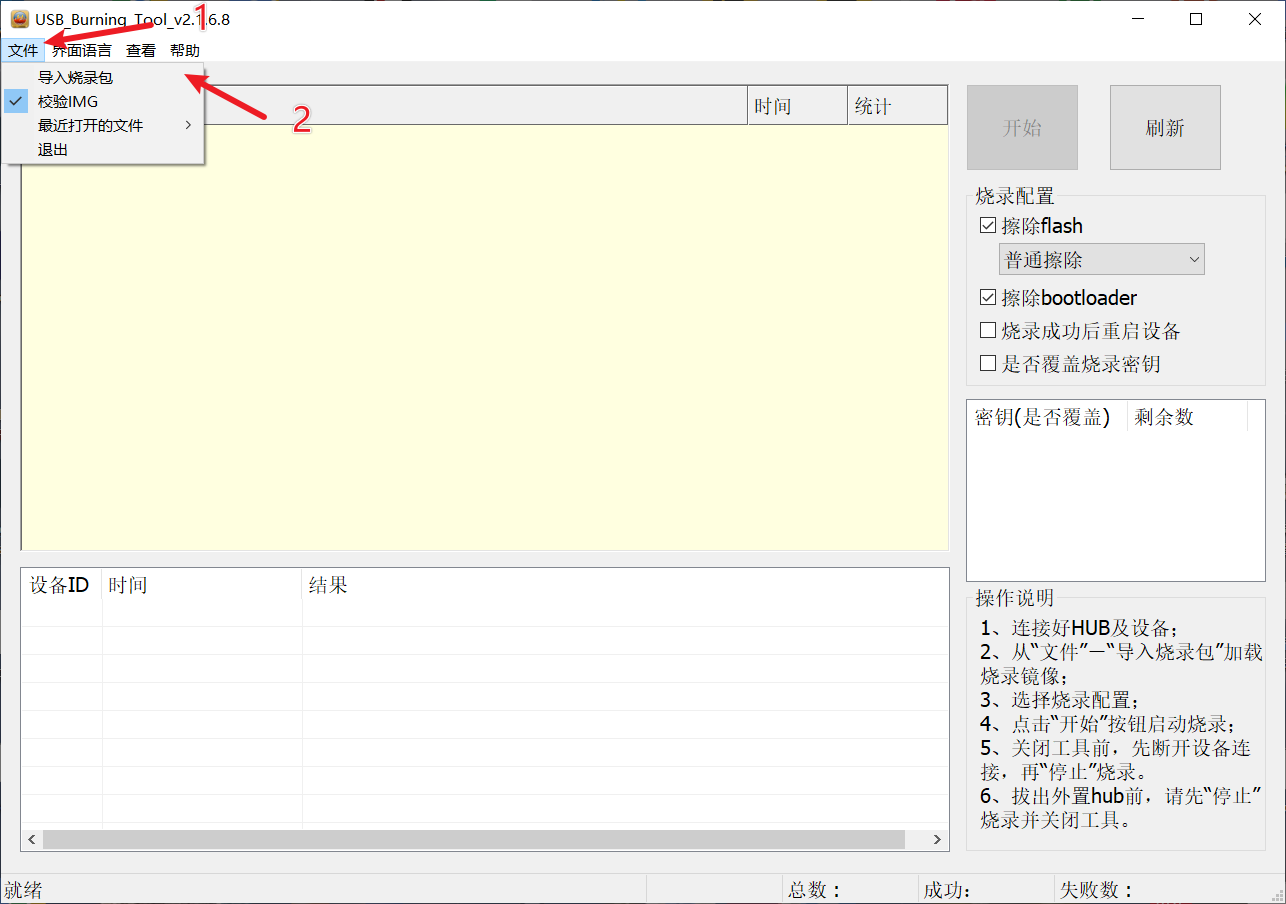This screenshot has width=1286, height=904.
Task: Click the 成功 status bar field
Action: pyautogui.click(x=985, y=890)
